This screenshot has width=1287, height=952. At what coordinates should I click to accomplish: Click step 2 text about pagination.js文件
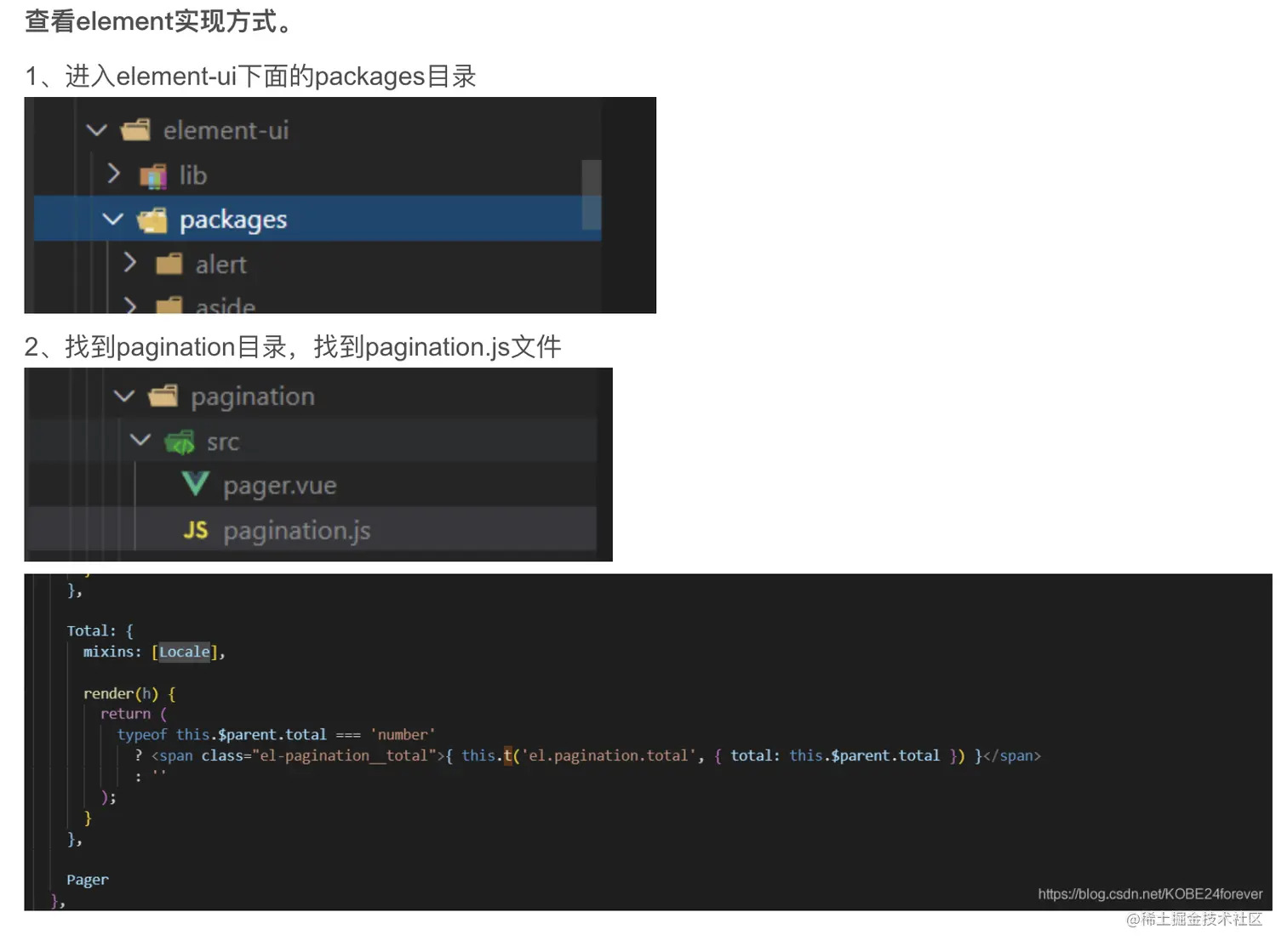[x=293, y=347]
